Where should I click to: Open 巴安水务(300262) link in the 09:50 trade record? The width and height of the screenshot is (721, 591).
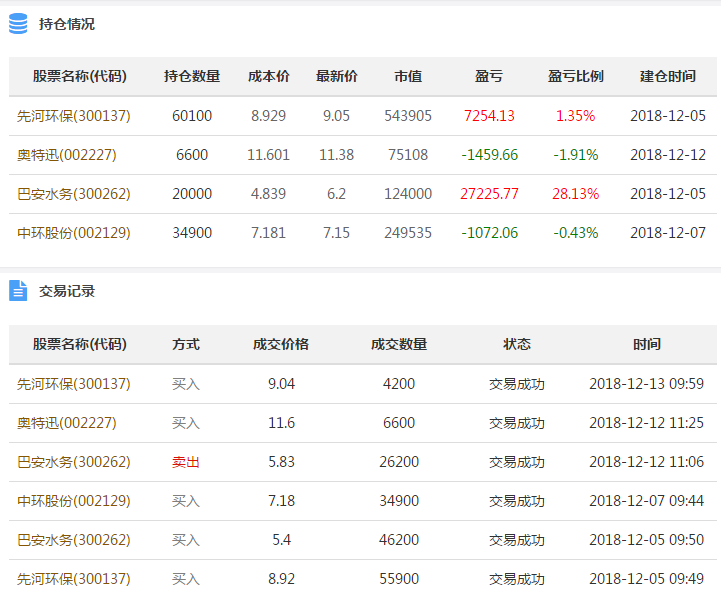74,540
